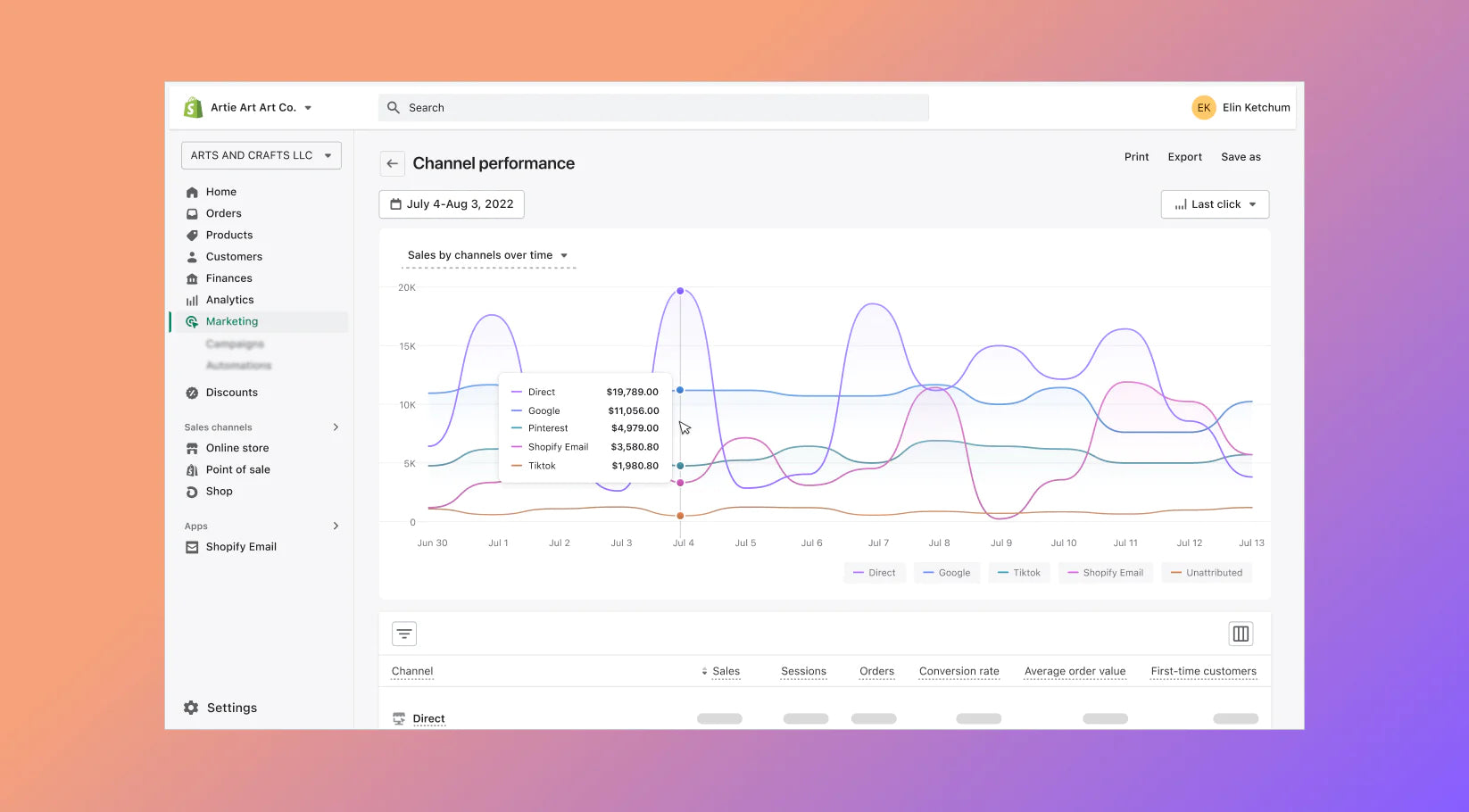Open the edit columns icon
This screenshot has height=812, width=1469.
point(1241,634)
